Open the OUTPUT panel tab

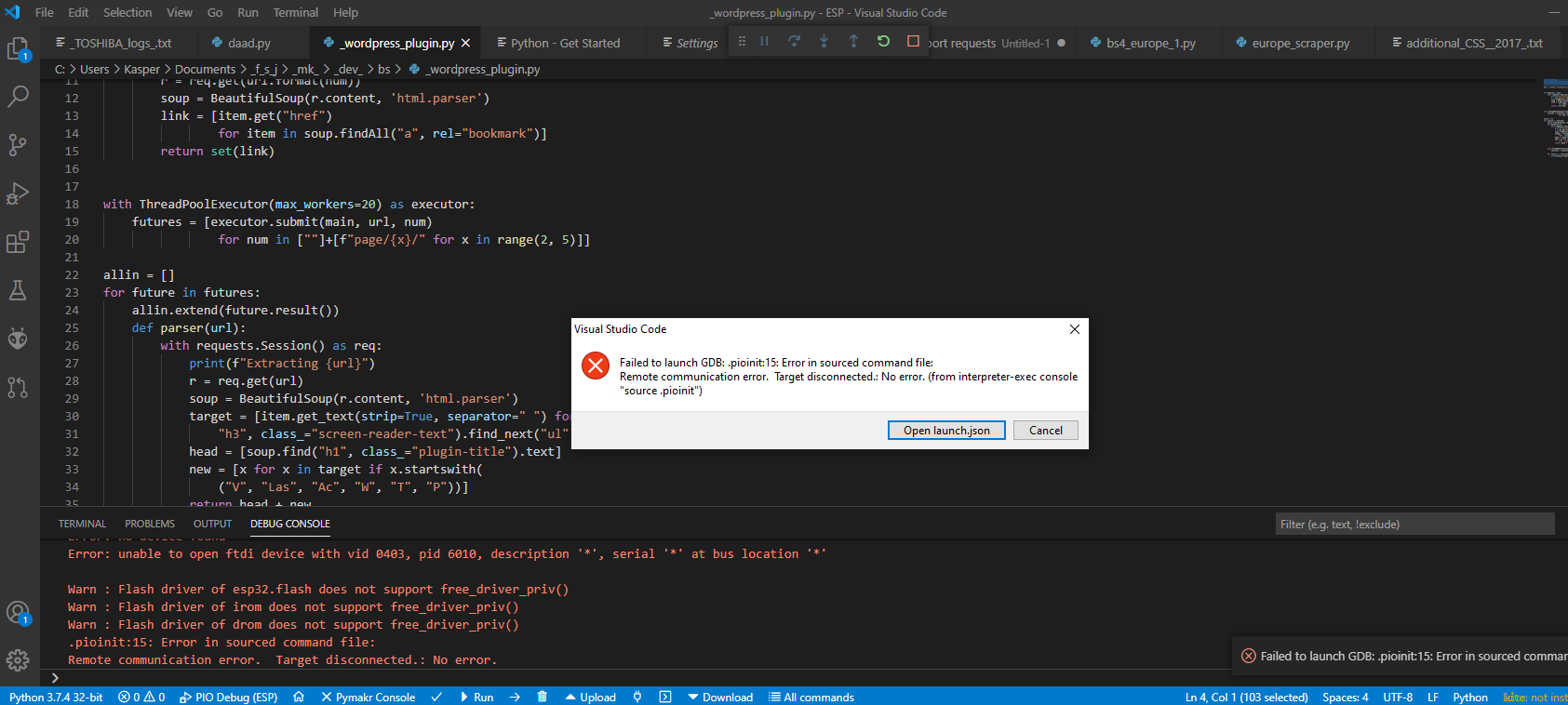[212, 524]
